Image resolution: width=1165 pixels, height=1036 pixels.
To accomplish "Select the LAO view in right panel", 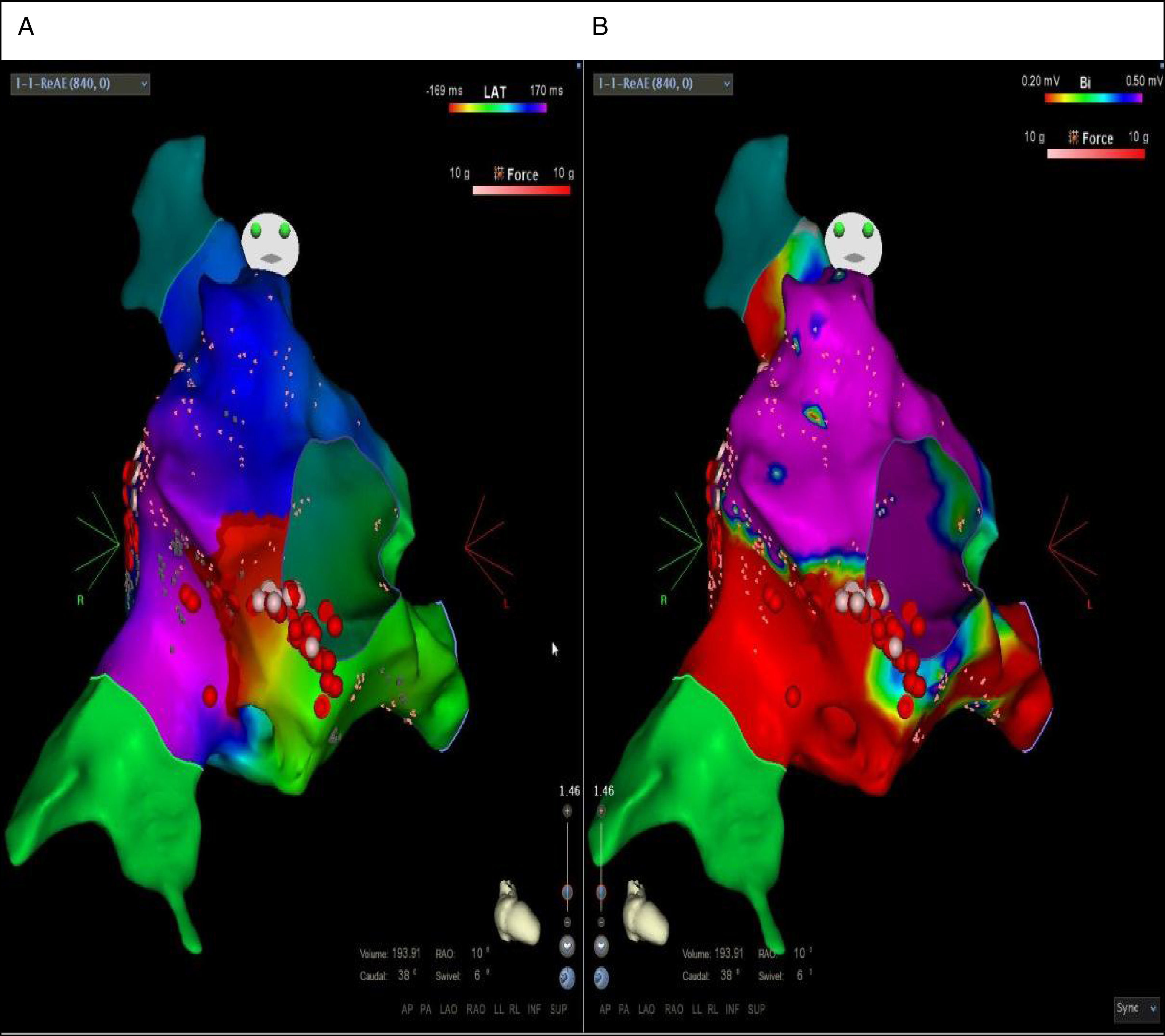I will 646,1010.
